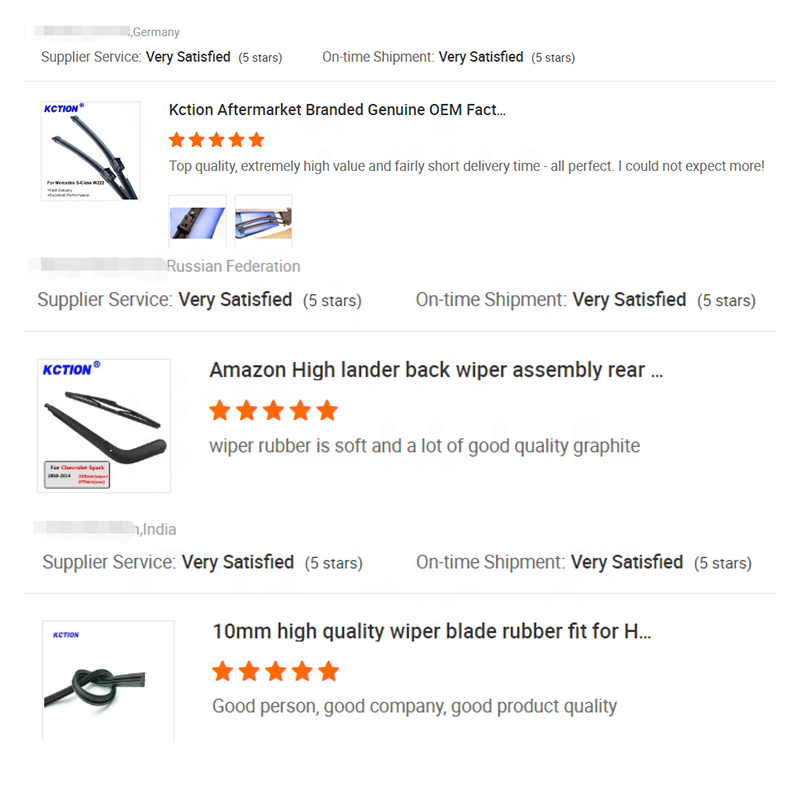Click the first star of Amazon High lander rating
The height and width of the screenshot is (800, 800).
coord(221,411)
